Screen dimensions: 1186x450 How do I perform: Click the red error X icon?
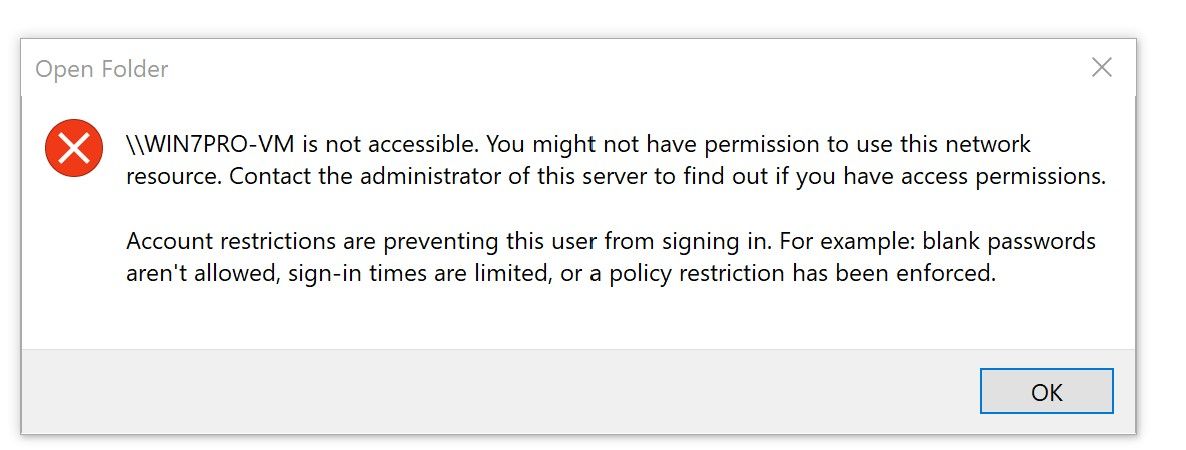click(73, 148)
